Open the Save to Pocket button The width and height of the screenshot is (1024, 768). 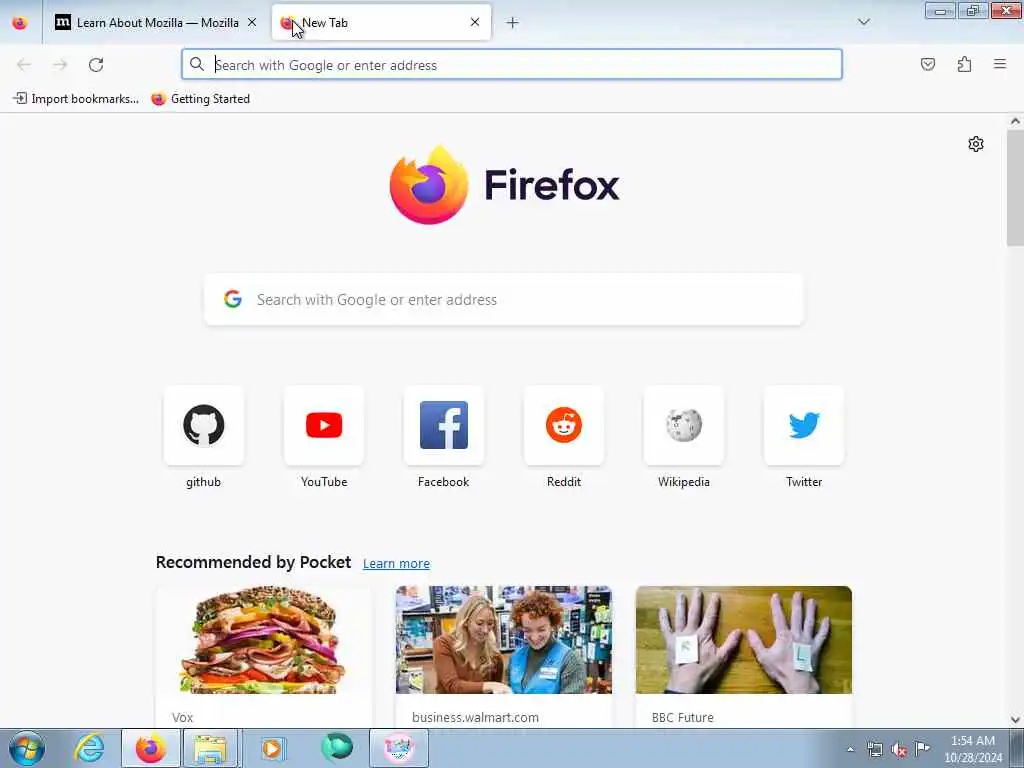928,64
